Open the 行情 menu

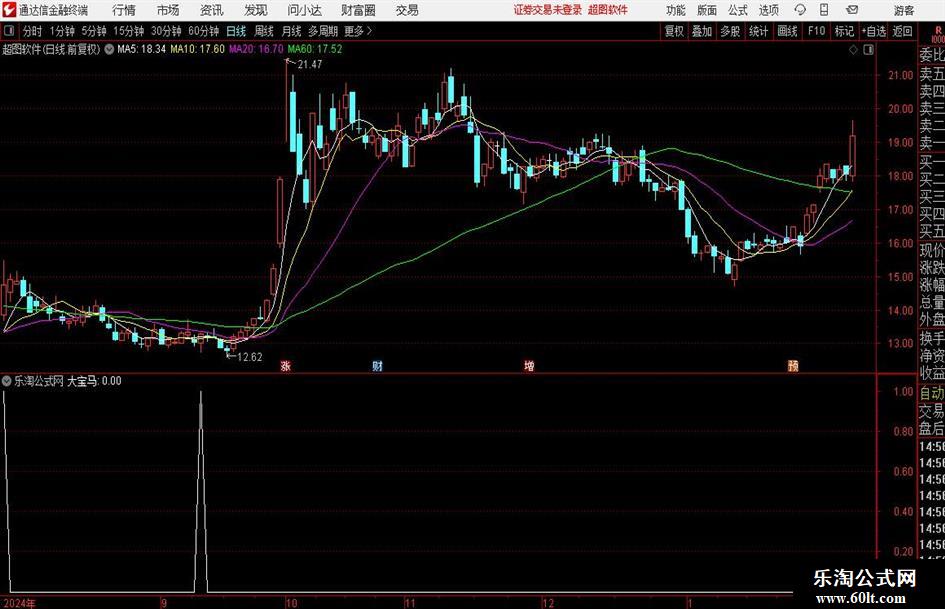coord(124,10)
